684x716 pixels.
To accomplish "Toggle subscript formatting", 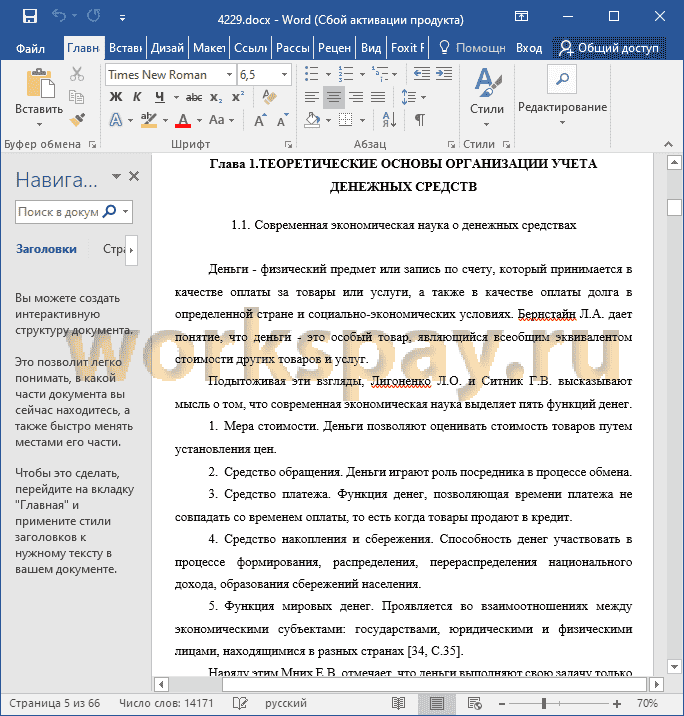I will [x=216, y=97].
